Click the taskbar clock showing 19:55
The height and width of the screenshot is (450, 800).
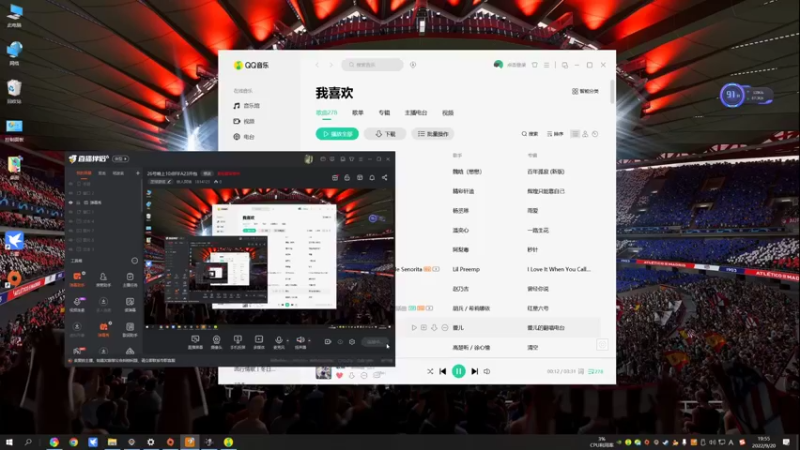[764, 442]
